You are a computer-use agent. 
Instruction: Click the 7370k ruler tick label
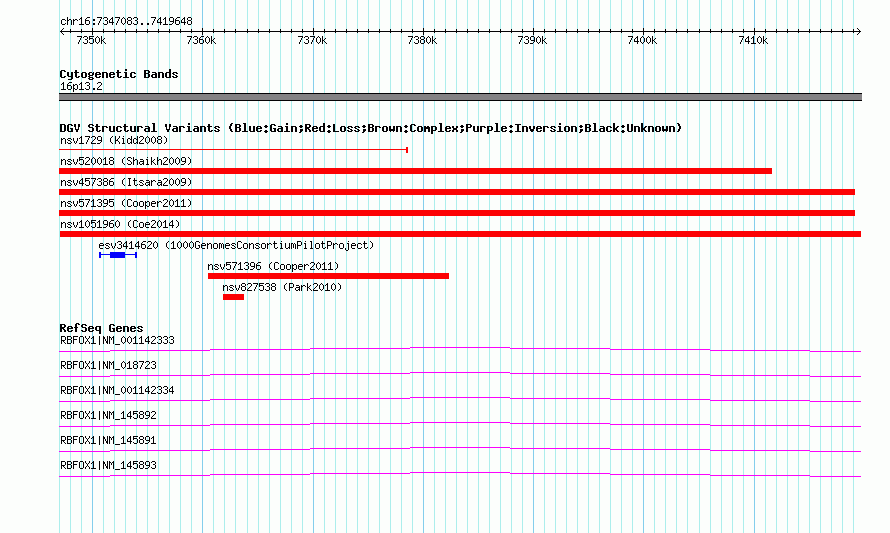click(312, 41)
